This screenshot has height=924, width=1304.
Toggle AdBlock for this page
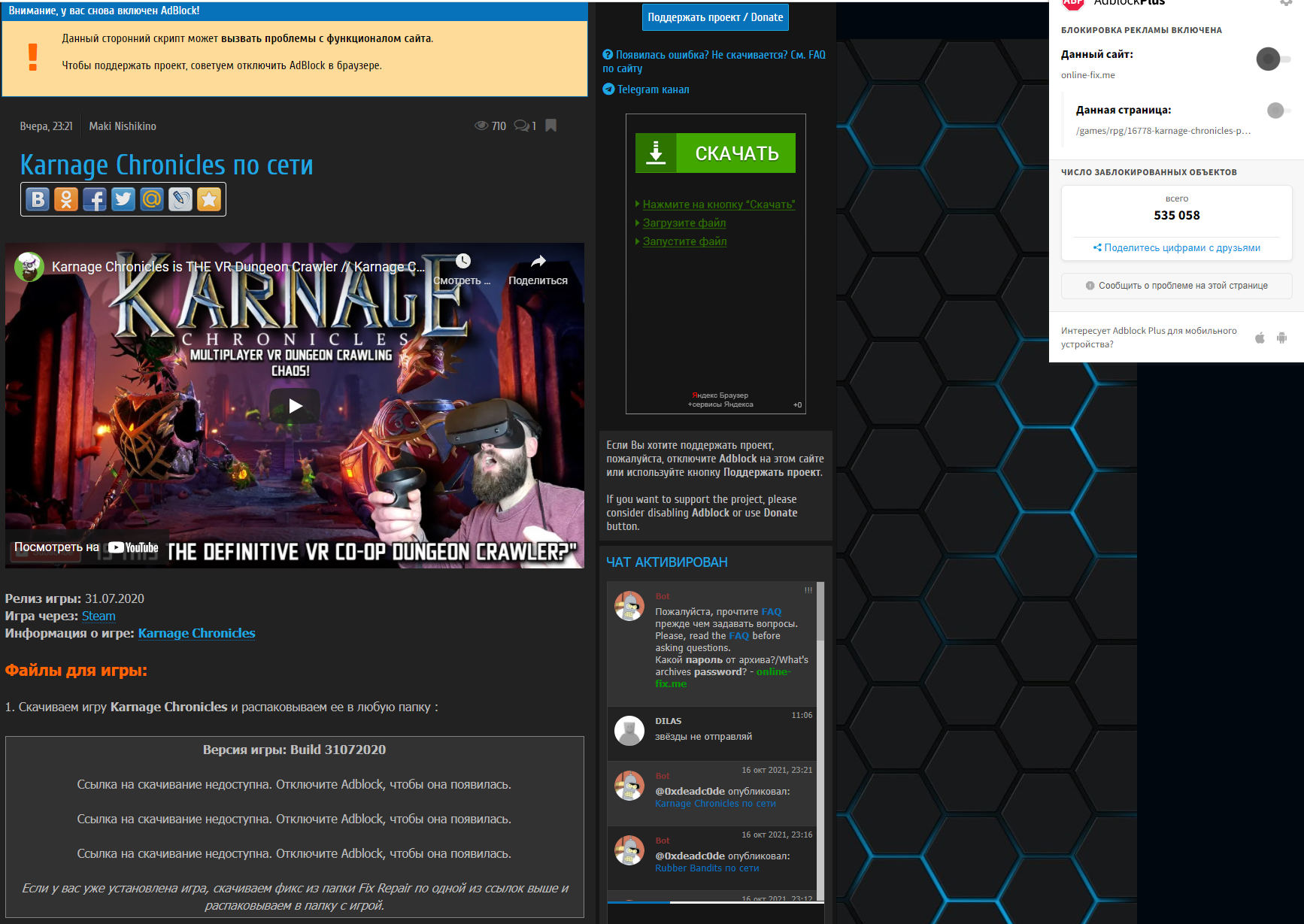pyautogui.click(x=1278, y=111)
